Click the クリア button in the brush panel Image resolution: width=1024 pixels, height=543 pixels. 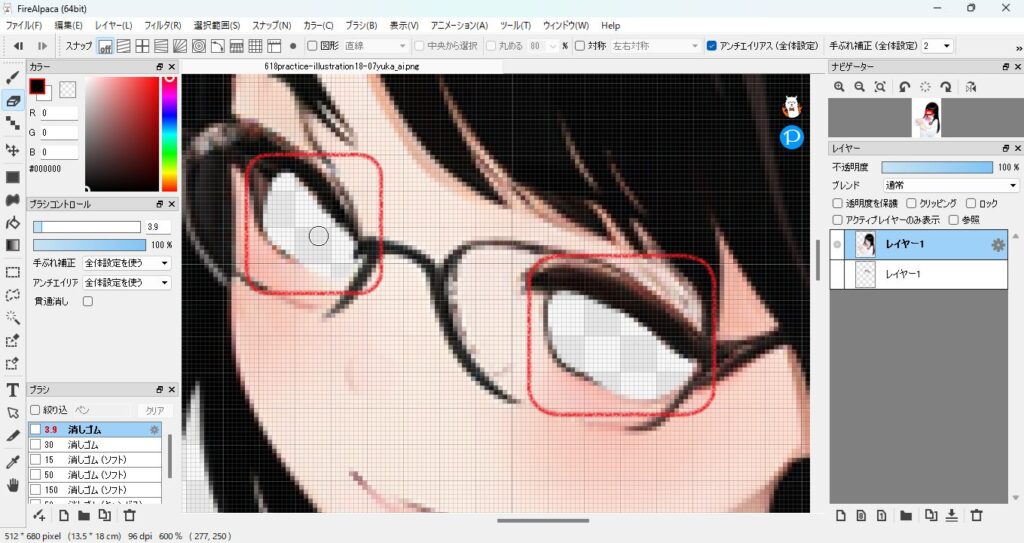click(x=155, y=410)
